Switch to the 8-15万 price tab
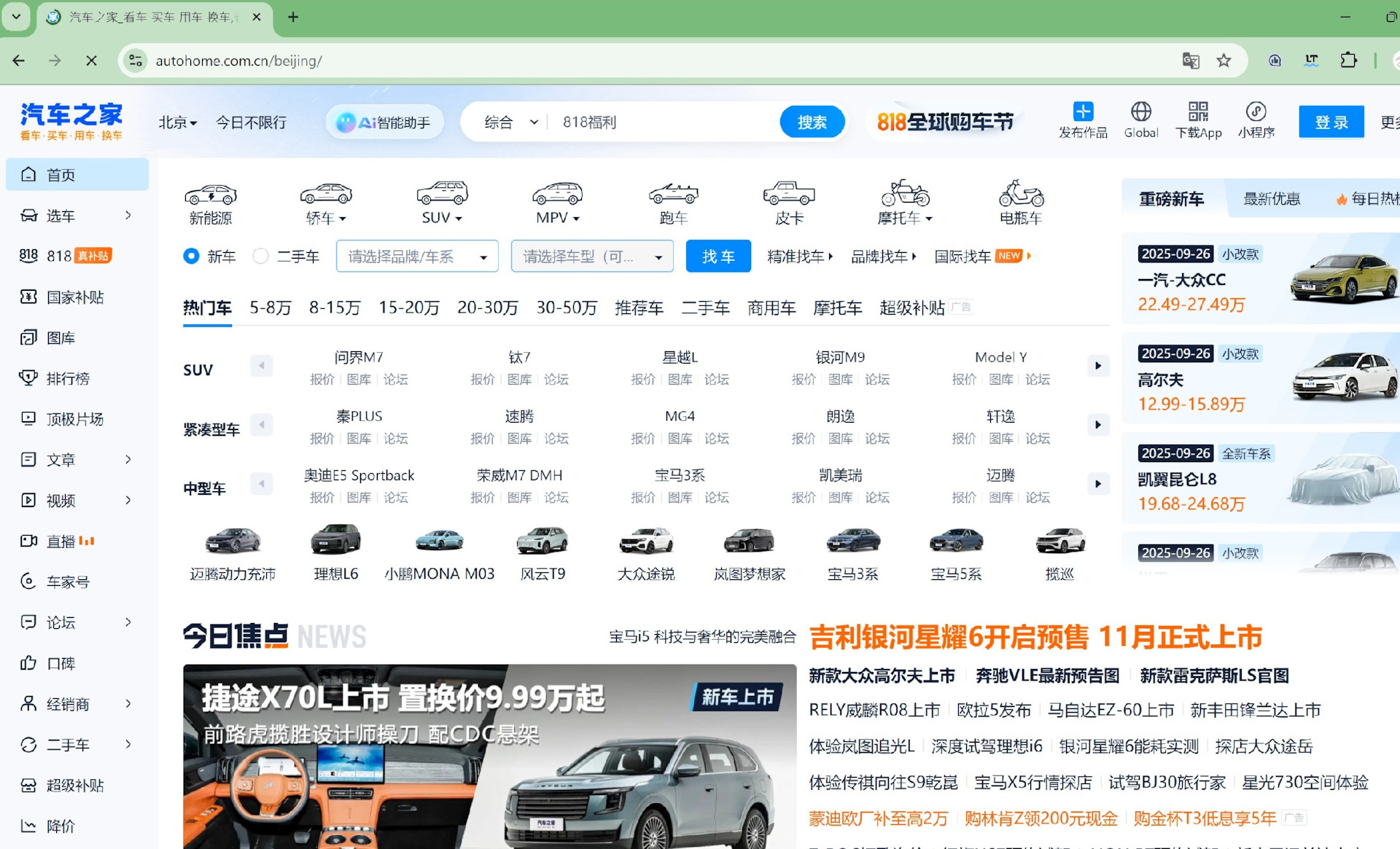This screenshot has height=849, width=1400. coord(335,308)
